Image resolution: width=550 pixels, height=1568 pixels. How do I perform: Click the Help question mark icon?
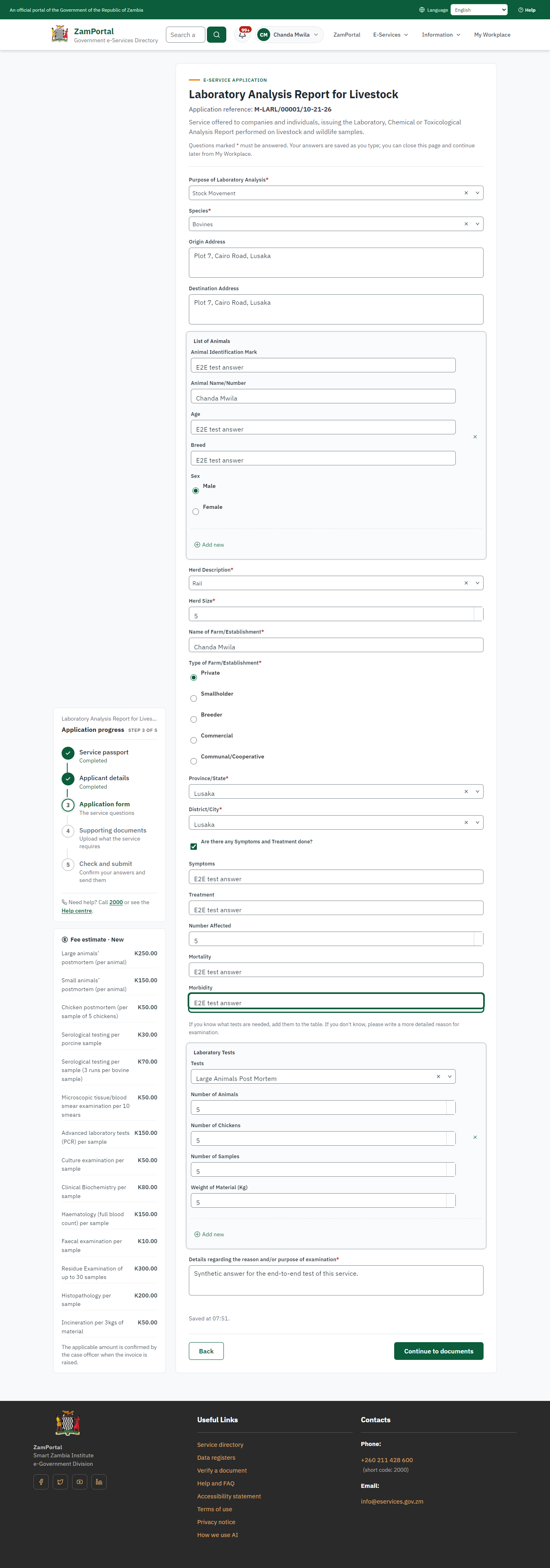pyautogui.click(x=520, y=10)
